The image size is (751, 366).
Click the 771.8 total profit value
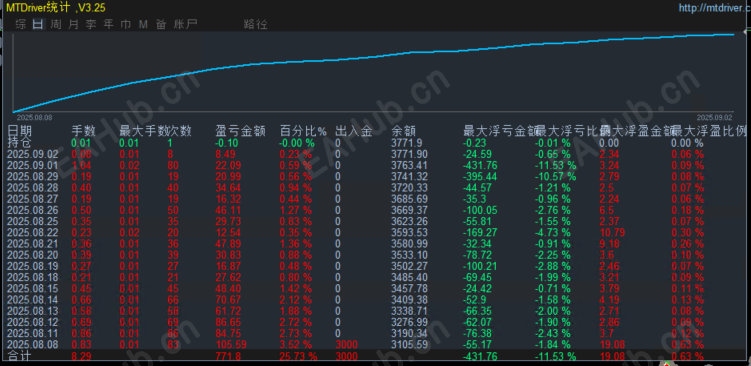click(228, 356)
